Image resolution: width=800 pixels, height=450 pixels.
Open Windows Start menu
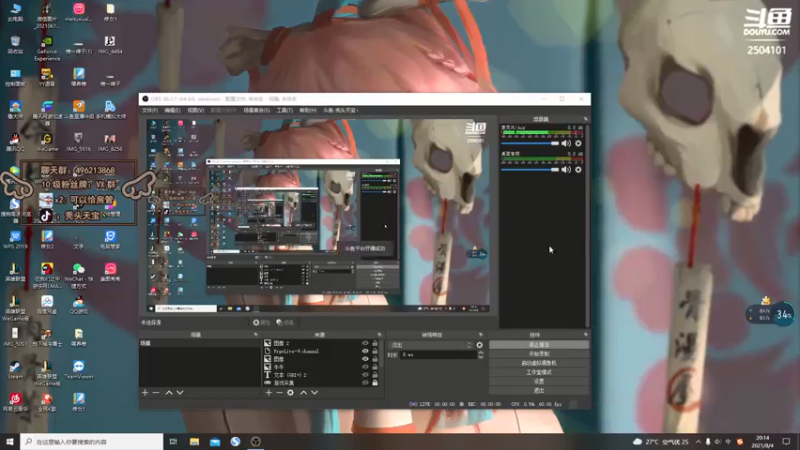10,441
